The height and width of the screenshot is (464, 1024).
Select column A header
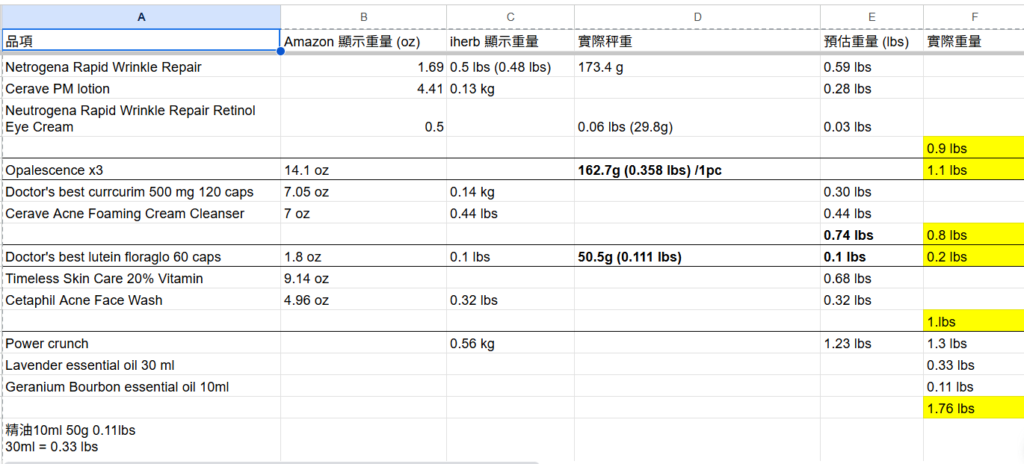click(140, 16)
